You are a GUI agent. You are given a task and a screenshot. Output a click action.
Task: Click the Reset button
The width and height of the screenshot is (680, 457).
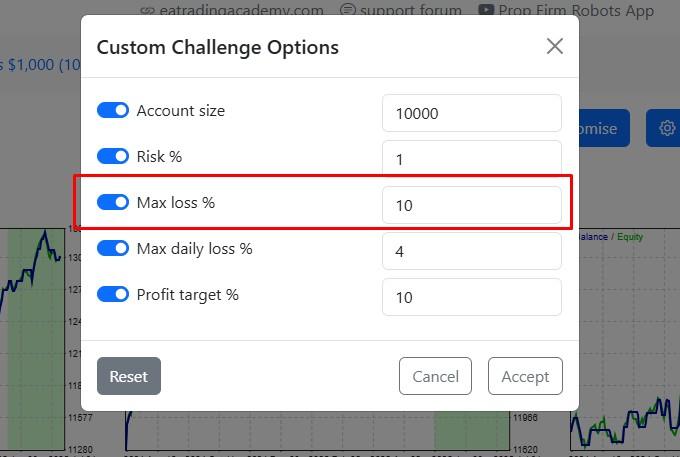129,376
